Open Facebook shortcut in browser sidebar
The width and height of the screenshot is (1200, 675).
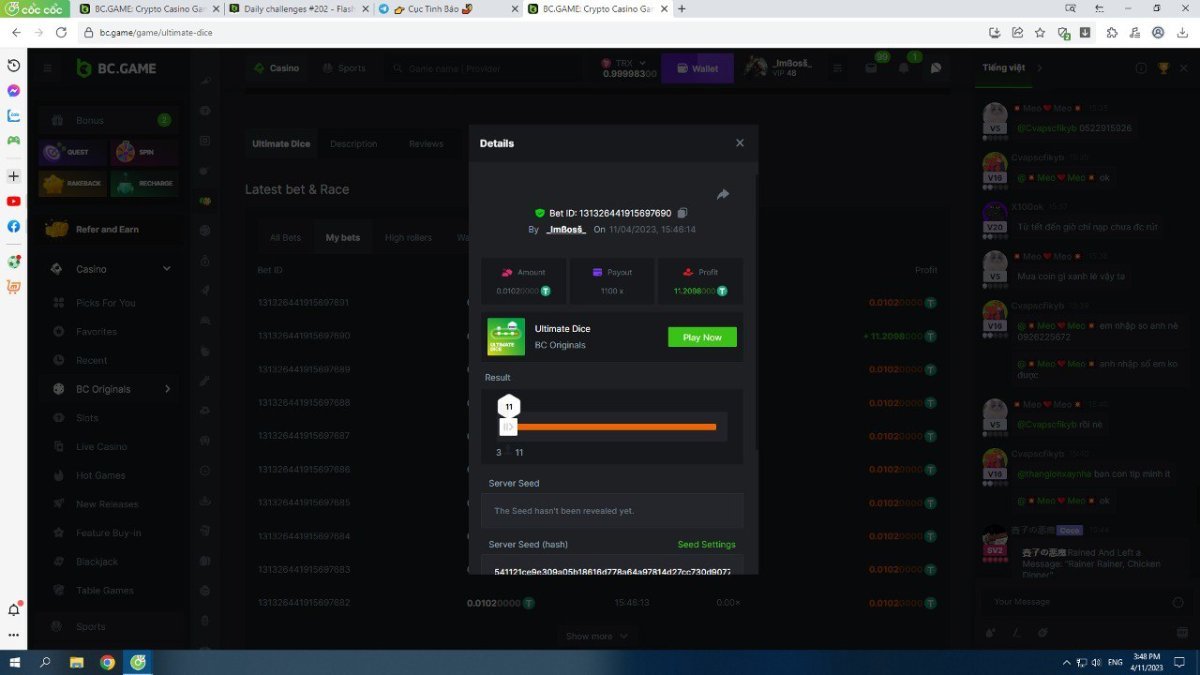14,226
